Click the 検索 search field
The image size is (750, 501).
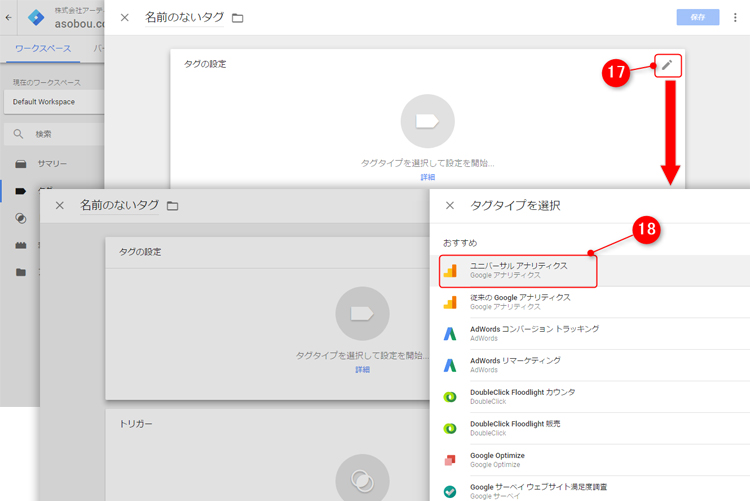[54, 134]
